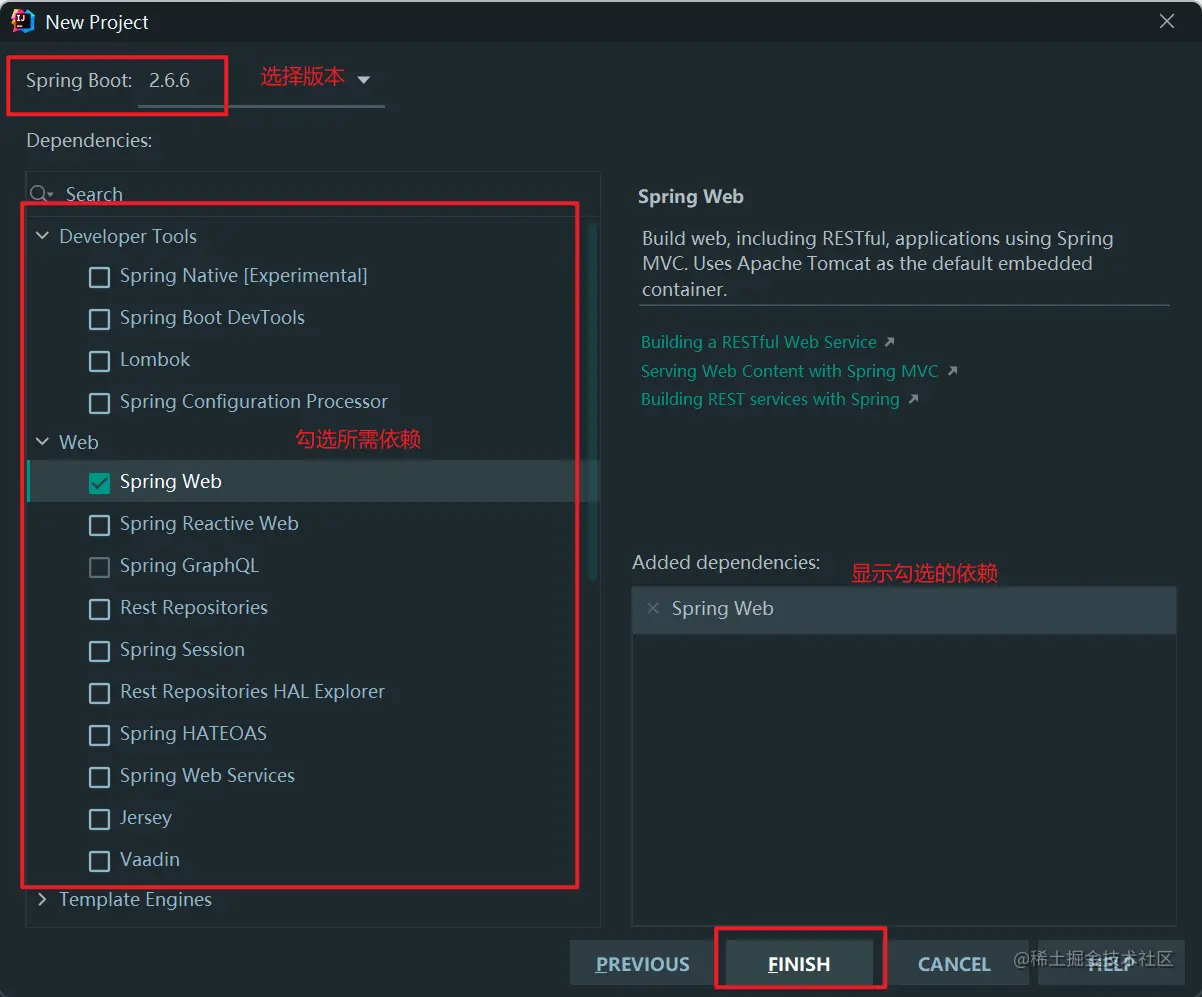Select the Web group tree label
Image resolution: width=1202 pixels, height=997 pixels.
[79, 442]
